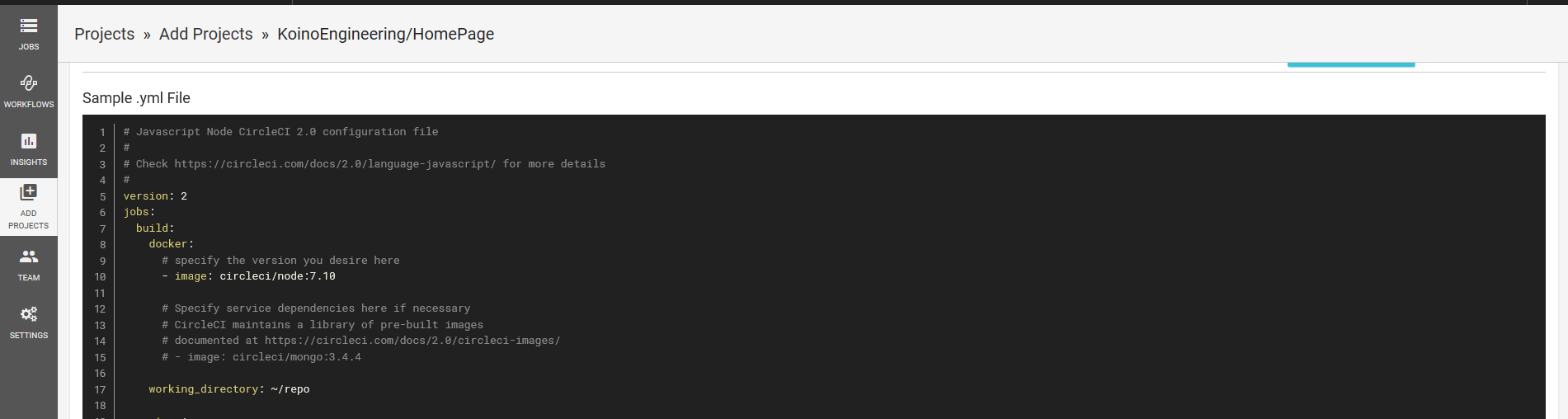Click the working_directory: ~/repo line
1568x419 pixels.
[229, 389]
